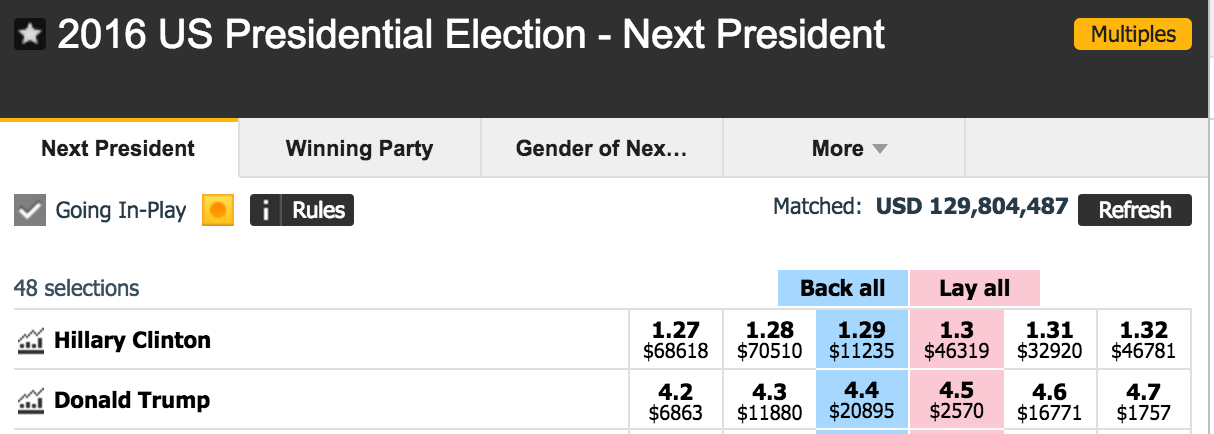1214x434 pixels.
Task: Click the orange in-play indicator icon
Action: [x=218, y=211]
